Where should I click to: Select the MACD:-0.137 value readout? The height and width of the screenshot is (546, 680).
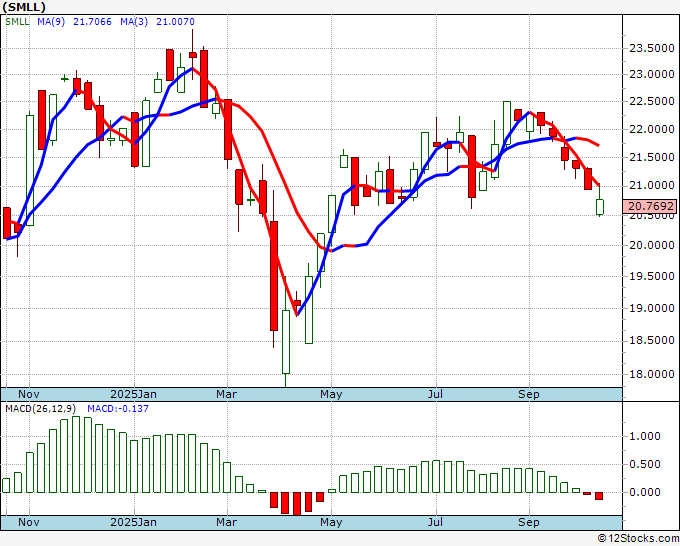118,409
